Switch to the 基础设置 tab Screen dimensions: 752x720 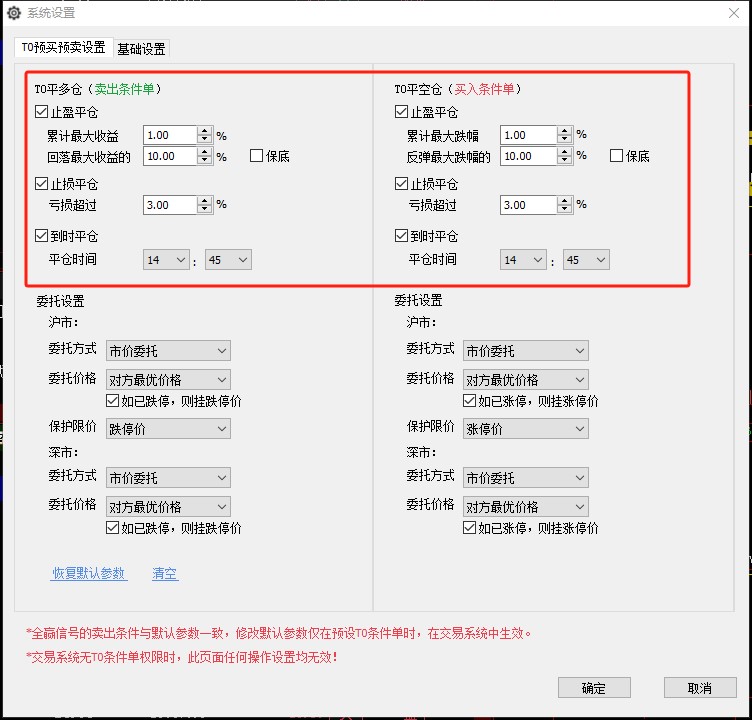click(x=142, y=48)
